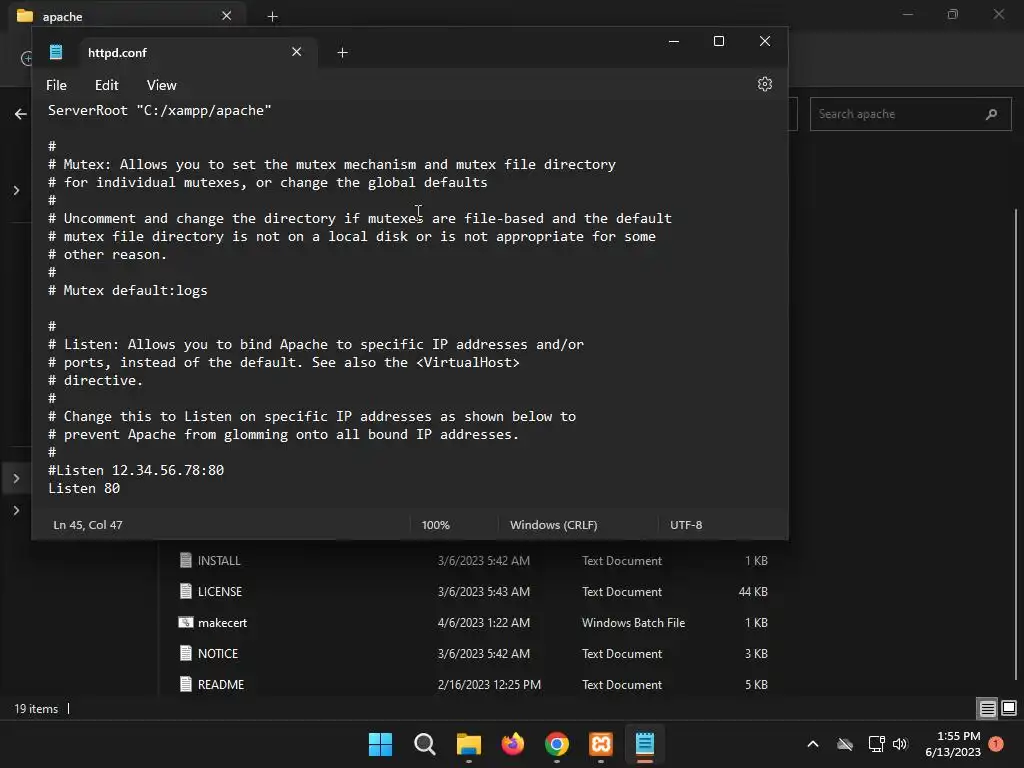
Task: Show hidden tray icons
Action: (x=813, y=744)
